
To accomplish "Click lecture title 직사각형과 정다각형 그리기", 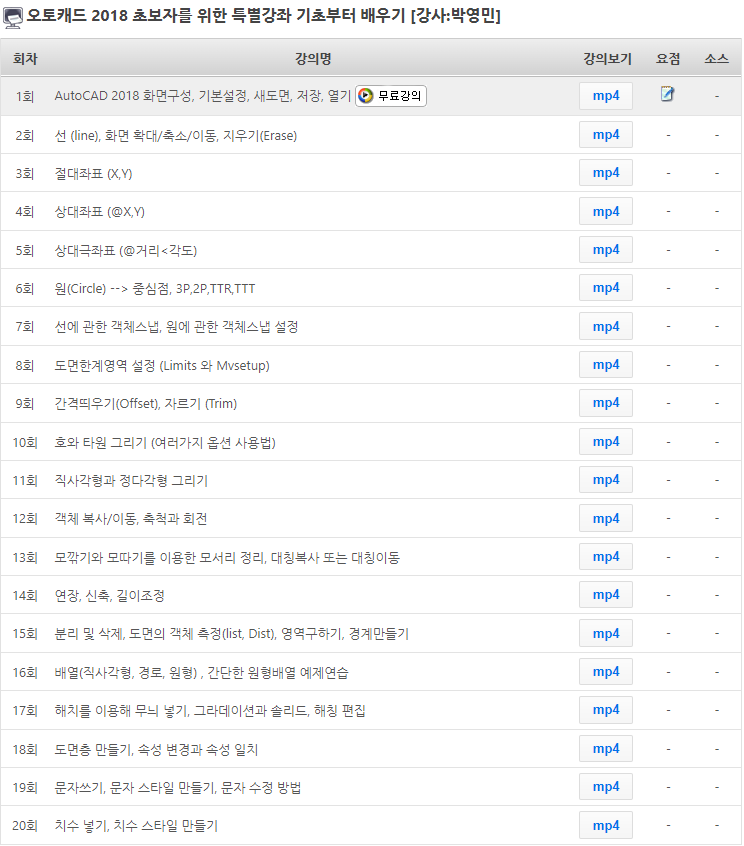I will 131,481.
